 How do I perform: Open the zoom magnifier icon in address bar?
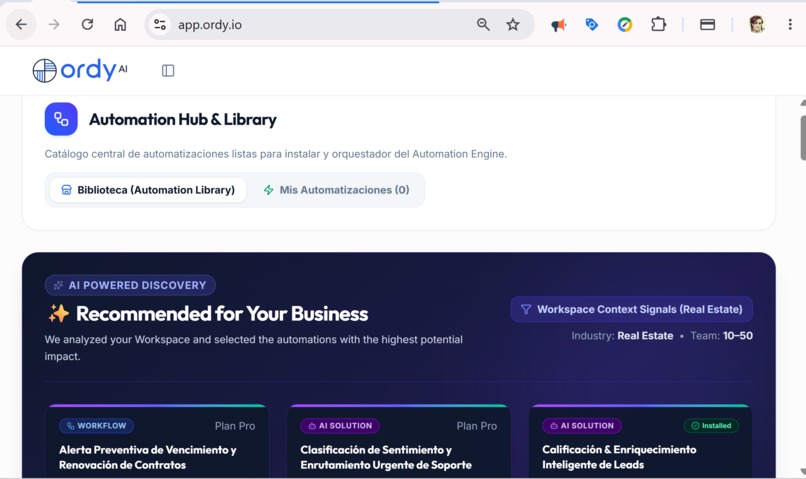tap(483, 24)
